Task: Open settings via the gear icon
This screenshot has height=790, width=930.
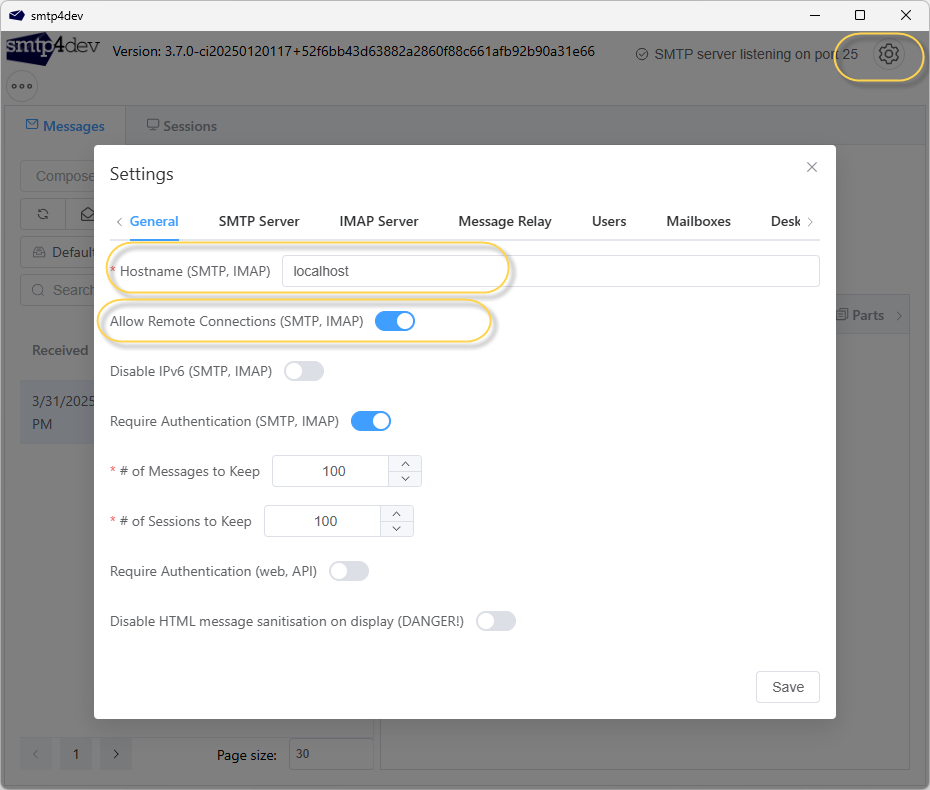Action: click(x=888, y=54)
